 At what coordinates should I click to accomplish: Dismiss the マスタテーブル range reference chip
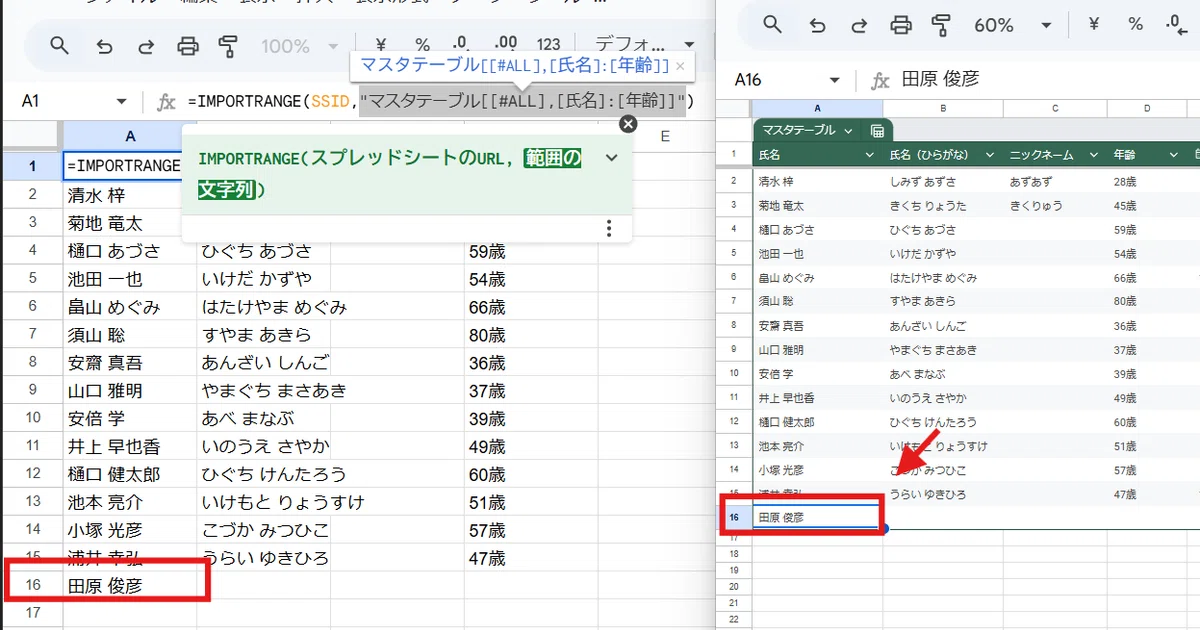click(680, 66)
